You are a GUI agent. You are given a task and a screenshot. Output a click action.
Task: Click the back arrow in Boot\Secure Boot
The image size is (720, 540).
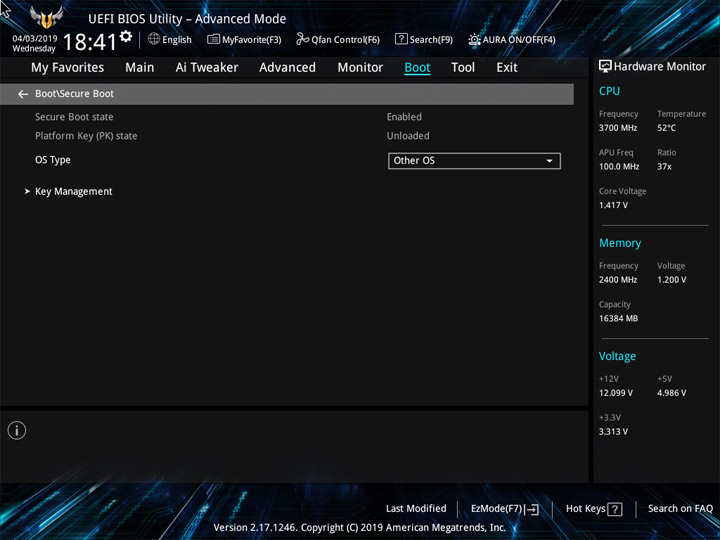click(x=23, y=94)
